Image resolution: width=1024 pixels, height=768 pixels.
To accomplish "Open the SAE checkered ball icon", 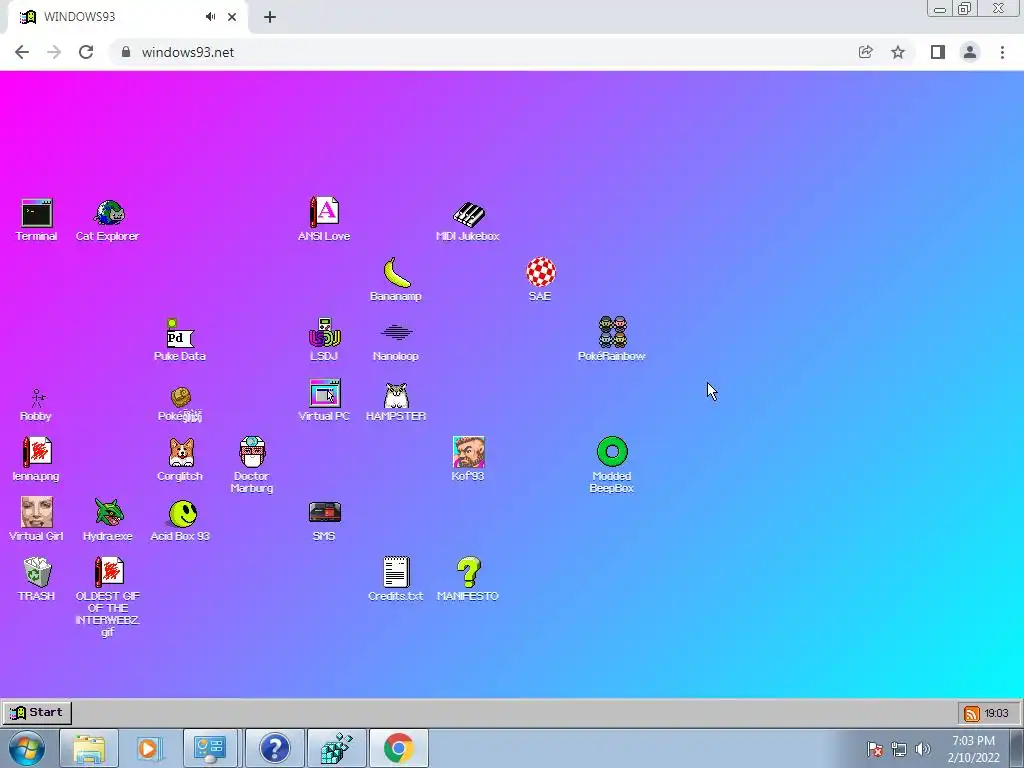I will pos(540,279).
